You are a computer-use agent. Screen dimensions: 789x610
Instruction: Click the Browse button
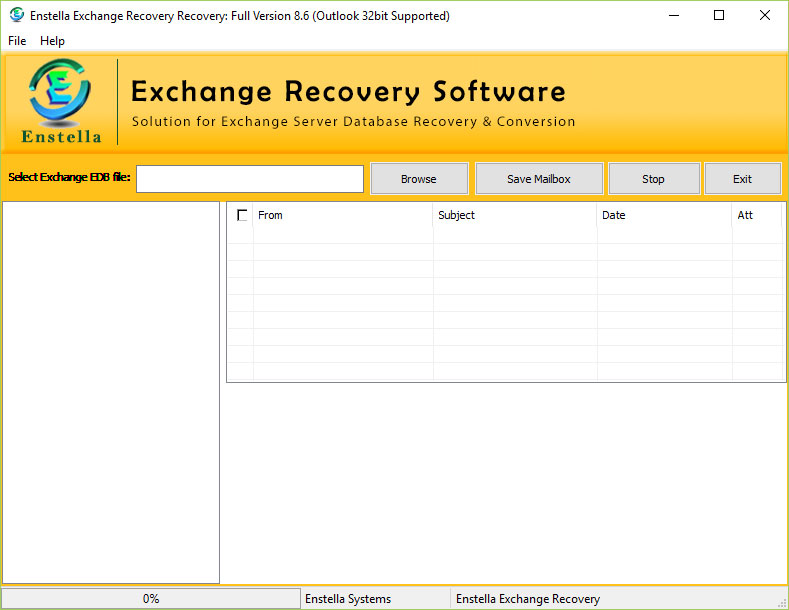[x=419, y=179]
